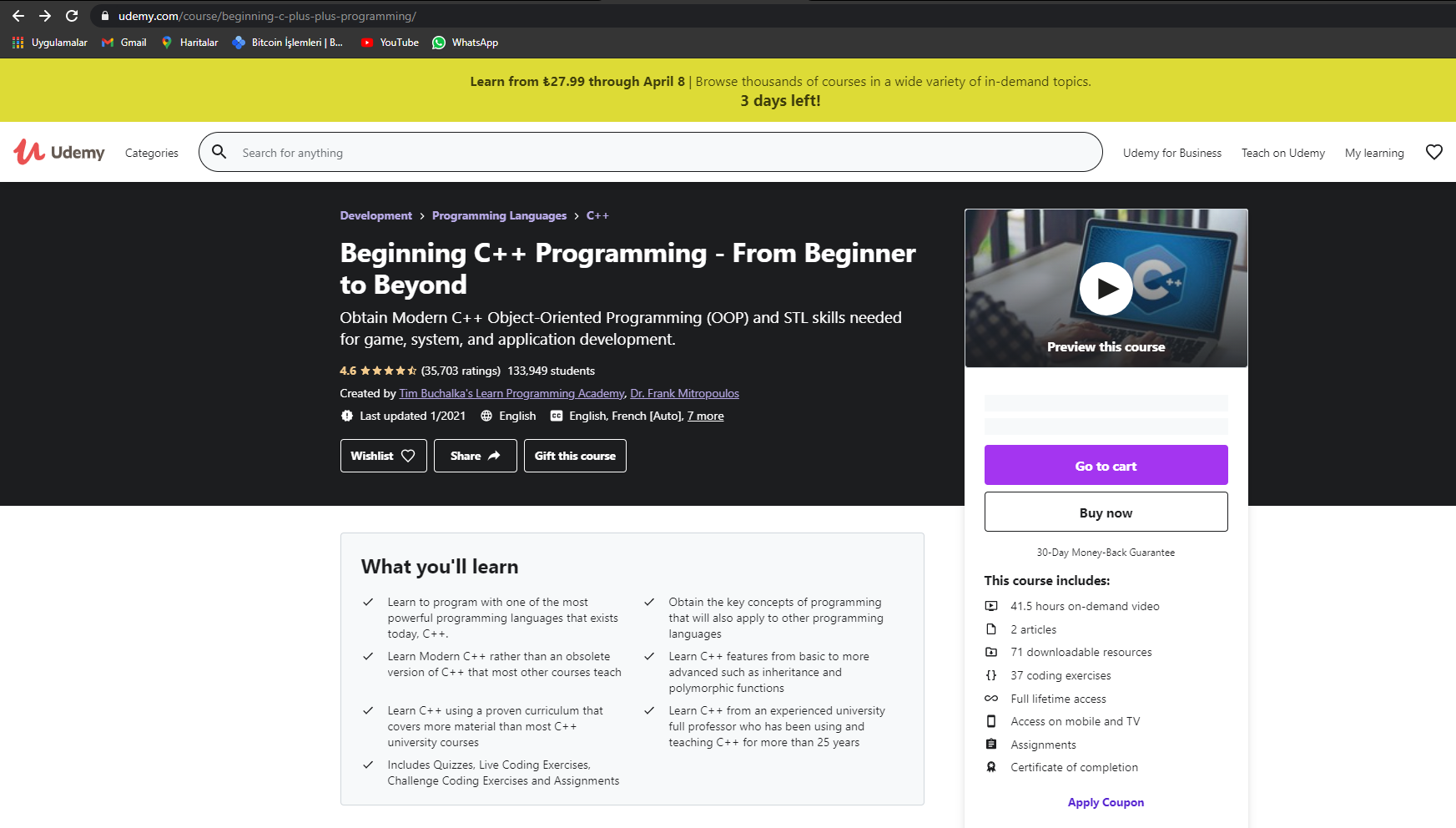Click the Last updated alert badge icon
The width and height of the screenshot is (1456, 828).
(347, 416)
